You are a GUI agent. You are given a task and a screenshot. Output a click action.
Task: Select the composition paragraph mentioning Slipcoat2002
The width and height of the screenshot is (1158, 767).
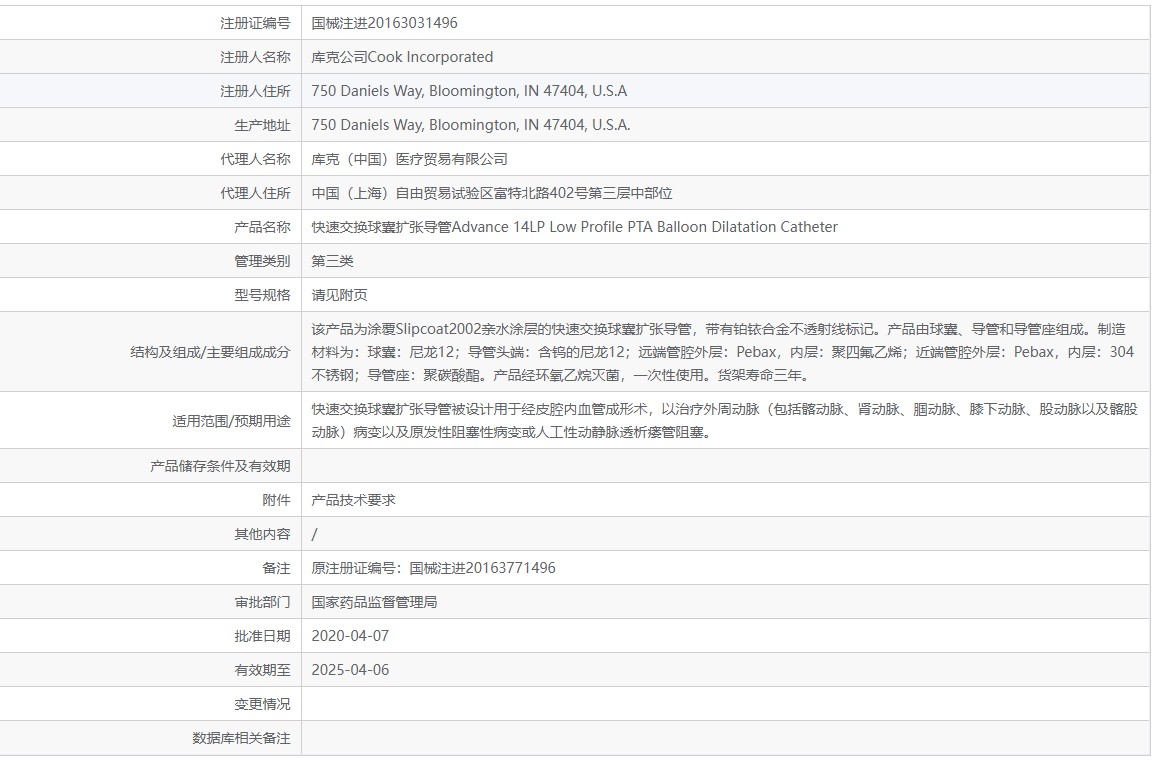pyautogui.click(x=722, y=352)
